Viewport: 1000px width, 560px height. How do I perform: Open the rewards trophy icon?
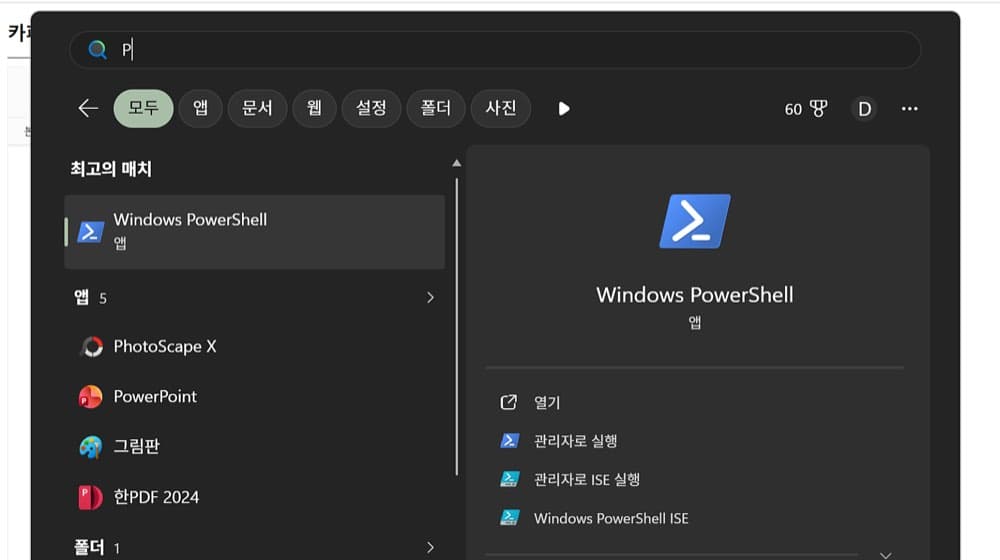pyautogui.click(x=819, y=109)
